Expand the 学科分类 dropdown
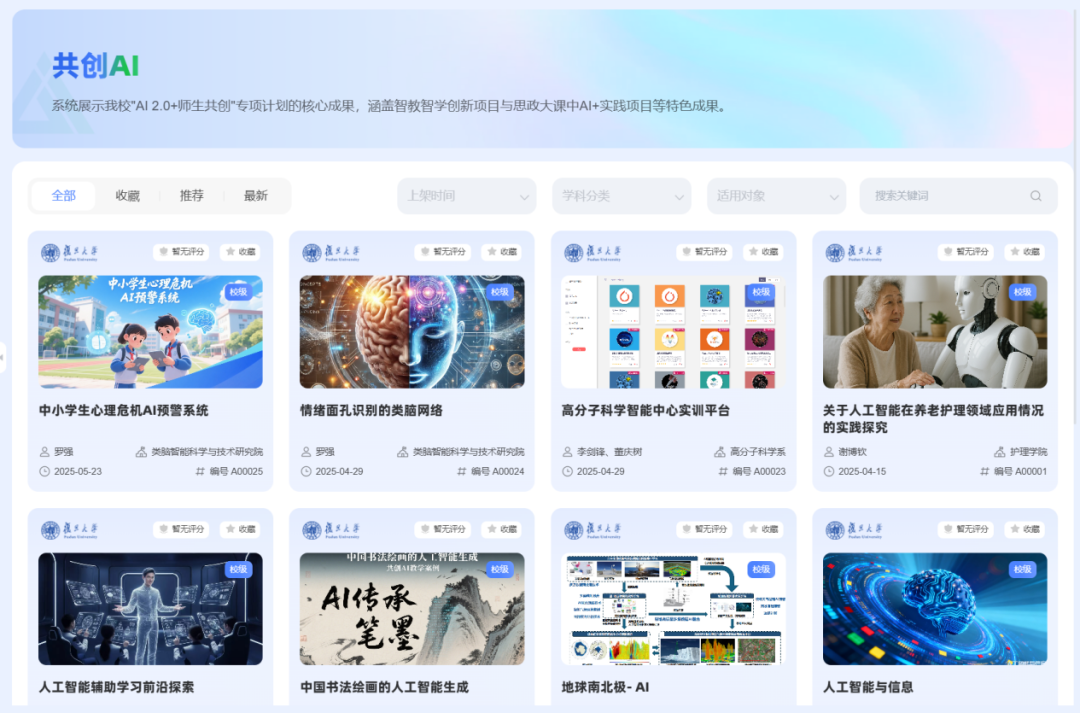Screen dimensions: 1080x713 pos(621,195)
